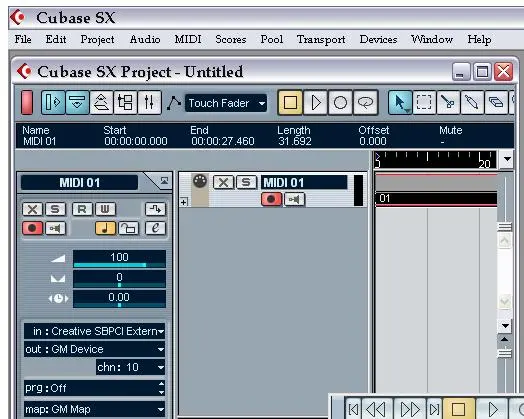Open the Devices menu
The height and width of the screenshot is (419, 524).
coord(378,39)
